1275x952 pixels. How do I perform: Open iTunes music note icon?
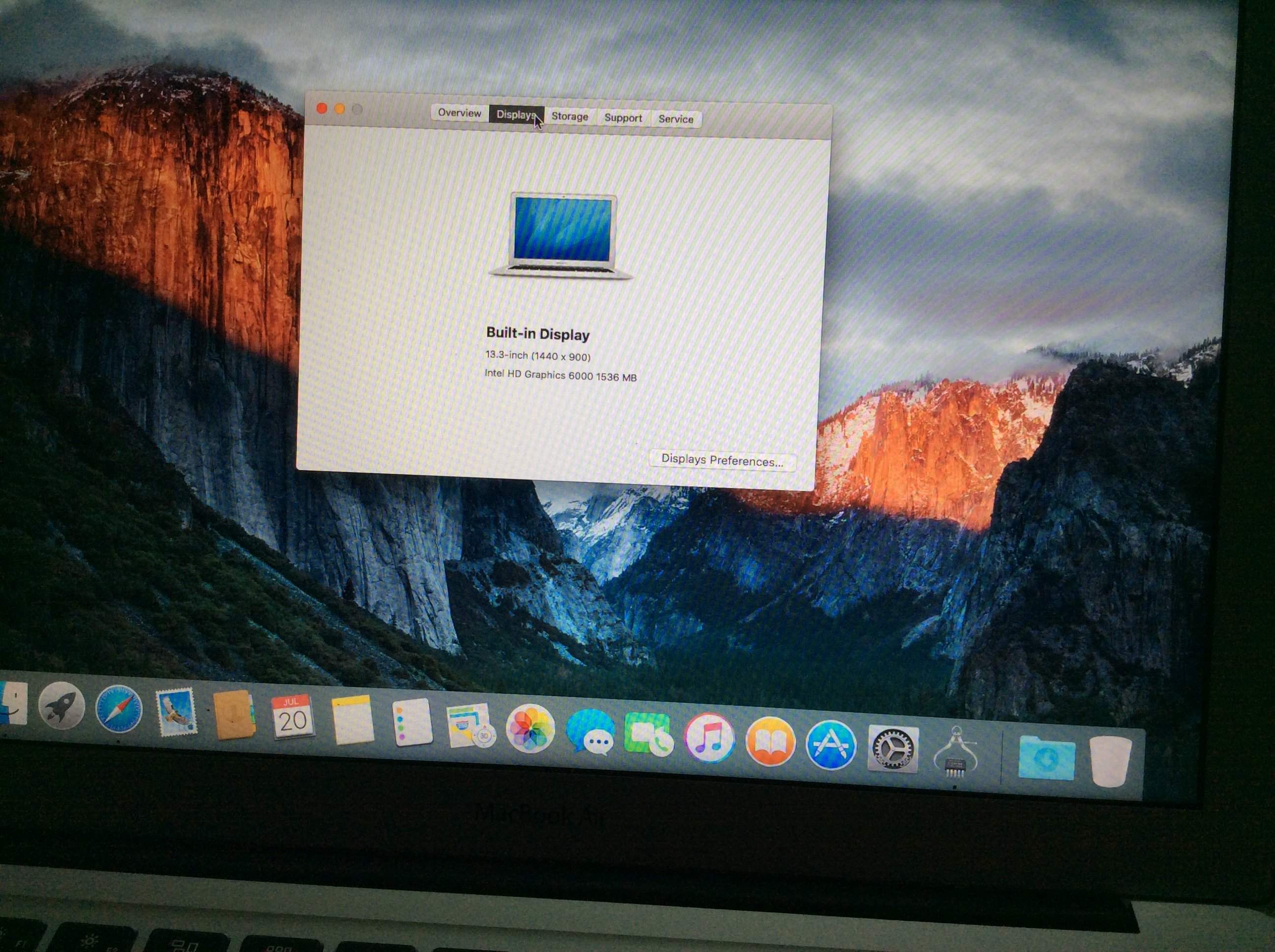(709, 738)
